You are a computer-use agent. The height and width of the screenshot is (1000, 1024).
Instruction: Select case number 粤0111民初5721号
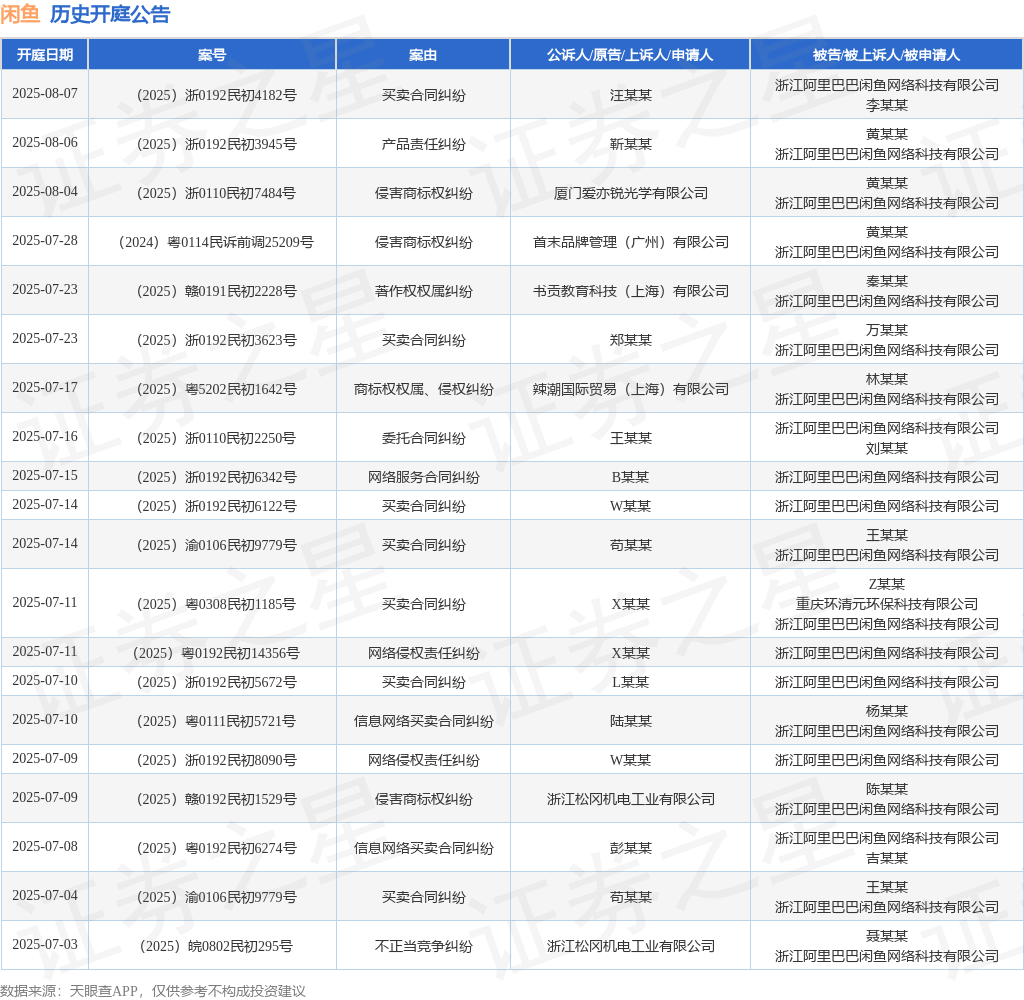point(216,721)
